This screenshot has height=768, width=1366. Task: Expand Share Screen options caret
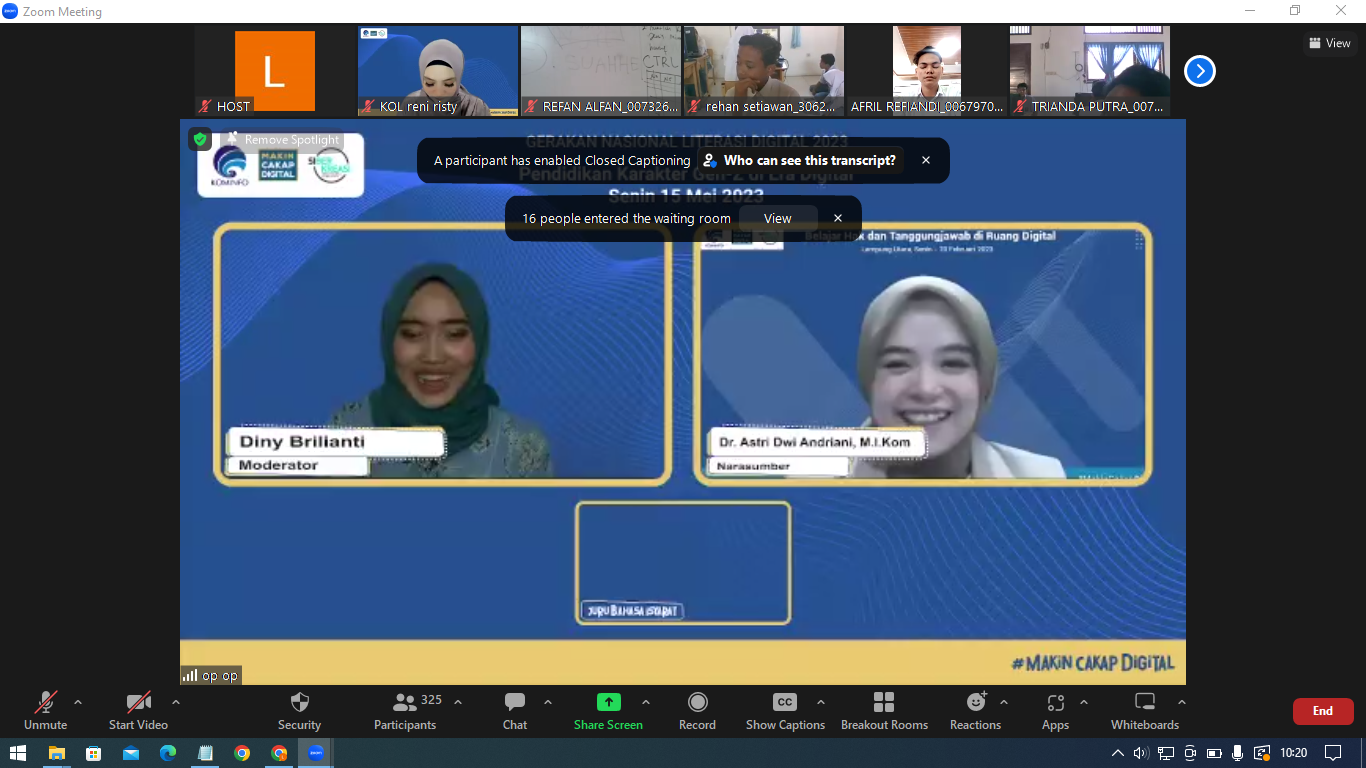(646, 702)
